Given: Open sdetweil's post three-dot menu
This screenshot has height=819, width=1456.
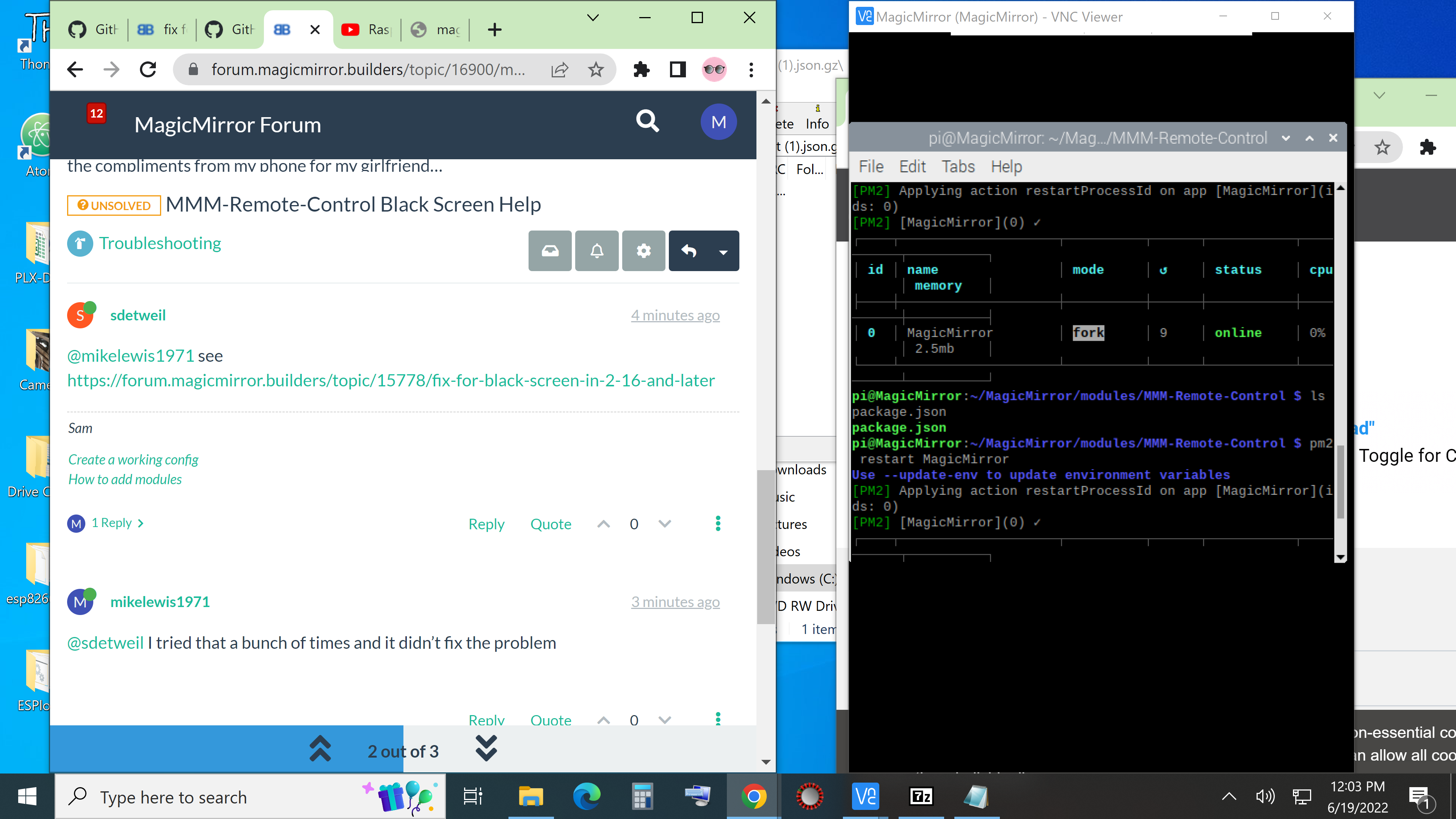Looking at the screenshot, I should point(718,523).
